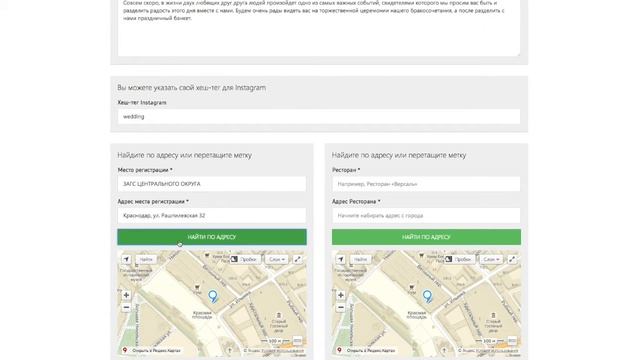Toggle Пробки traffic on restaurant map
This screenshot has width=640, height=360.
click(x=460, y=259)
